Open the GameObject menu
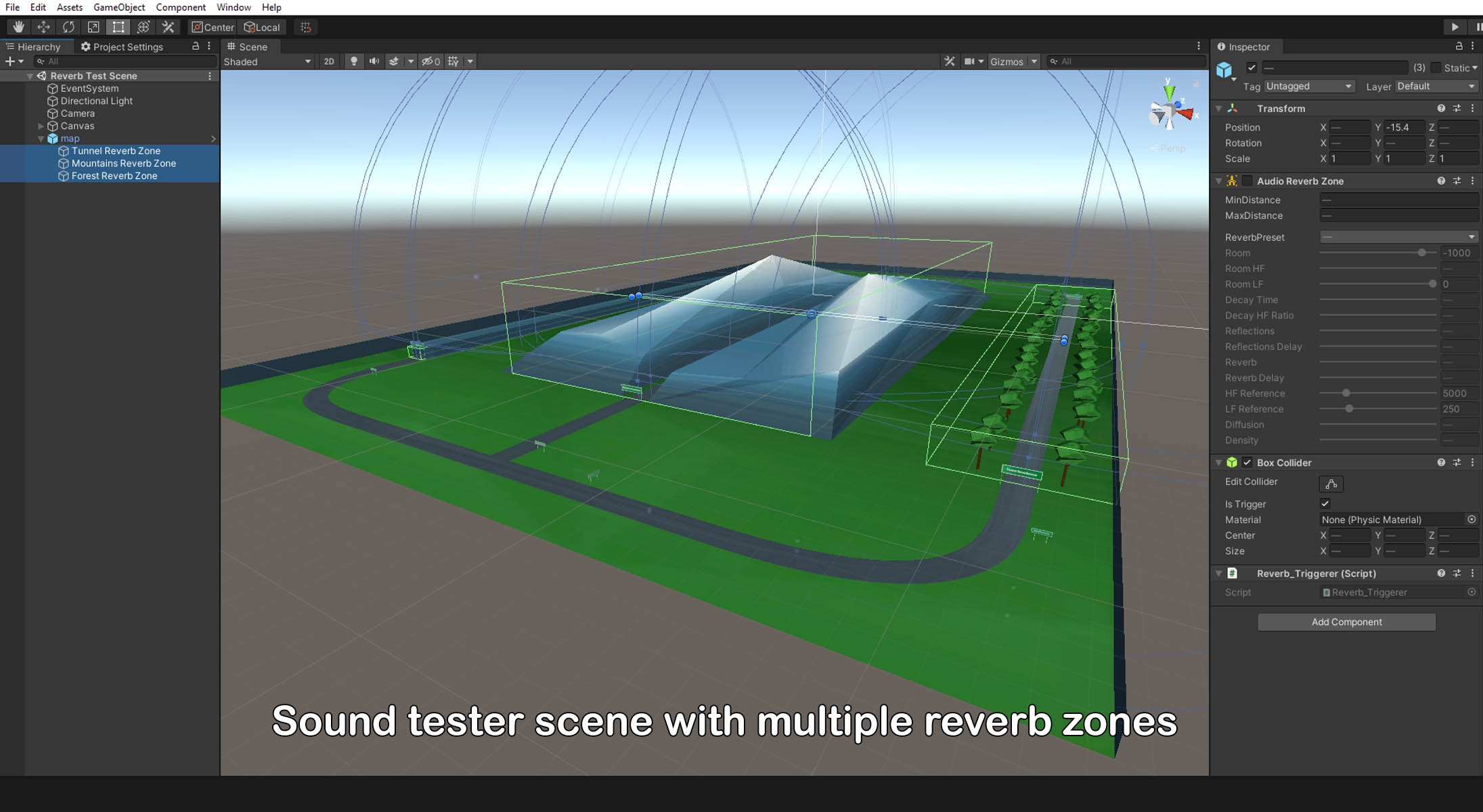 coord(118,7)
